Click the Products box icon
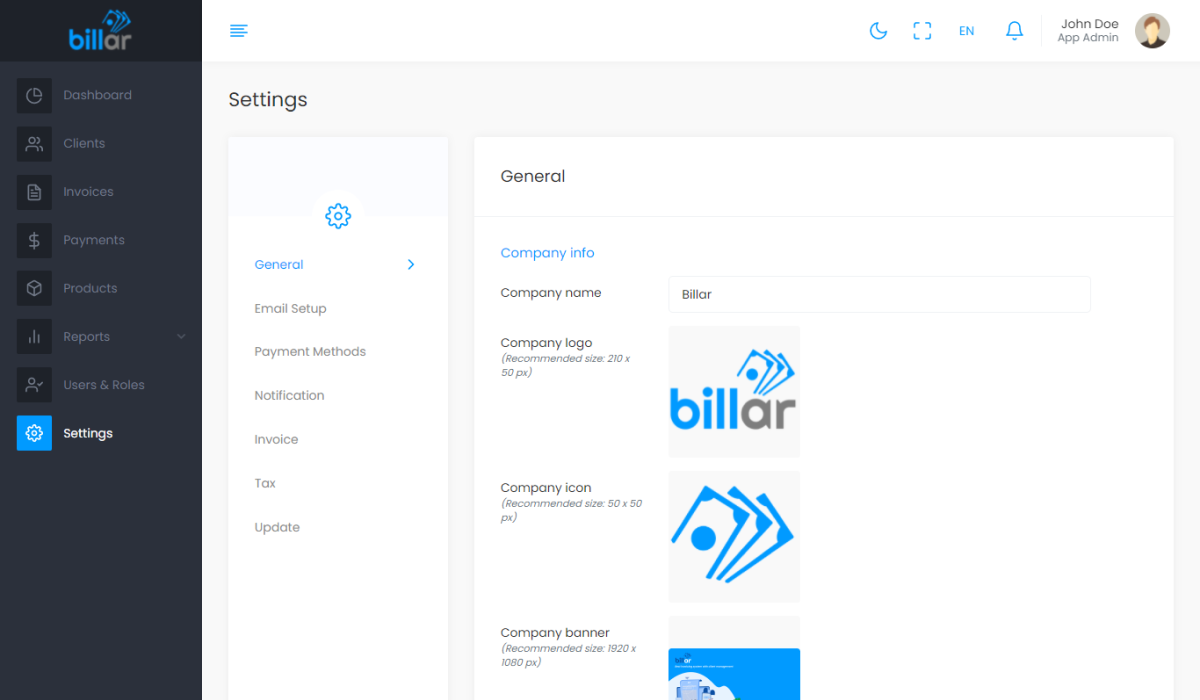 pos(34,288)
